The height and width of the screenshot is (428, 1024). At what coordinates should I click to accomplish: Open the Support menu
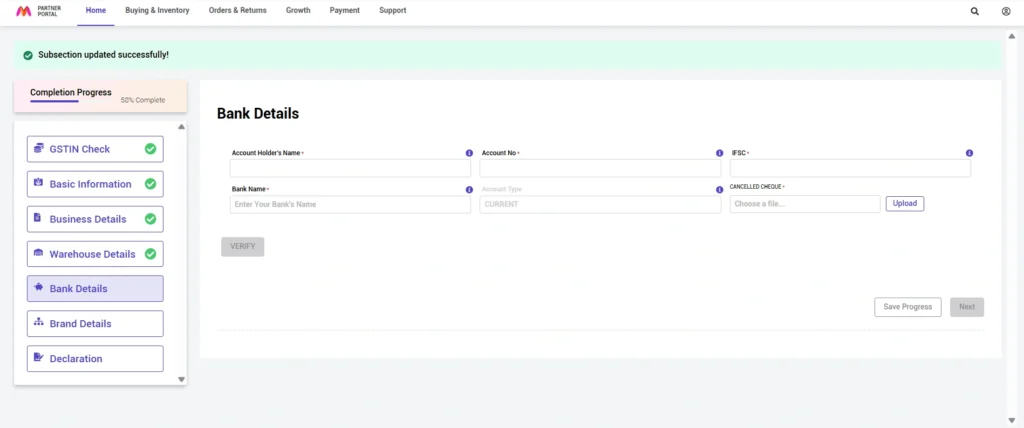click(392, 10)
